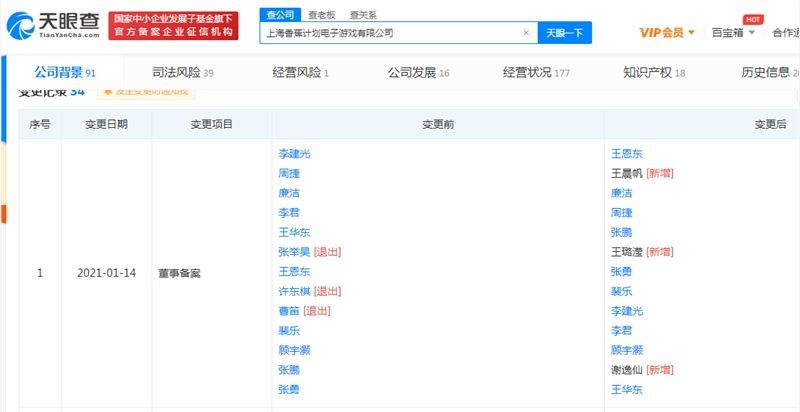Click 王华东 in the 变更前 column
This screenshot has height=412, width=800.
coord(294,233)
